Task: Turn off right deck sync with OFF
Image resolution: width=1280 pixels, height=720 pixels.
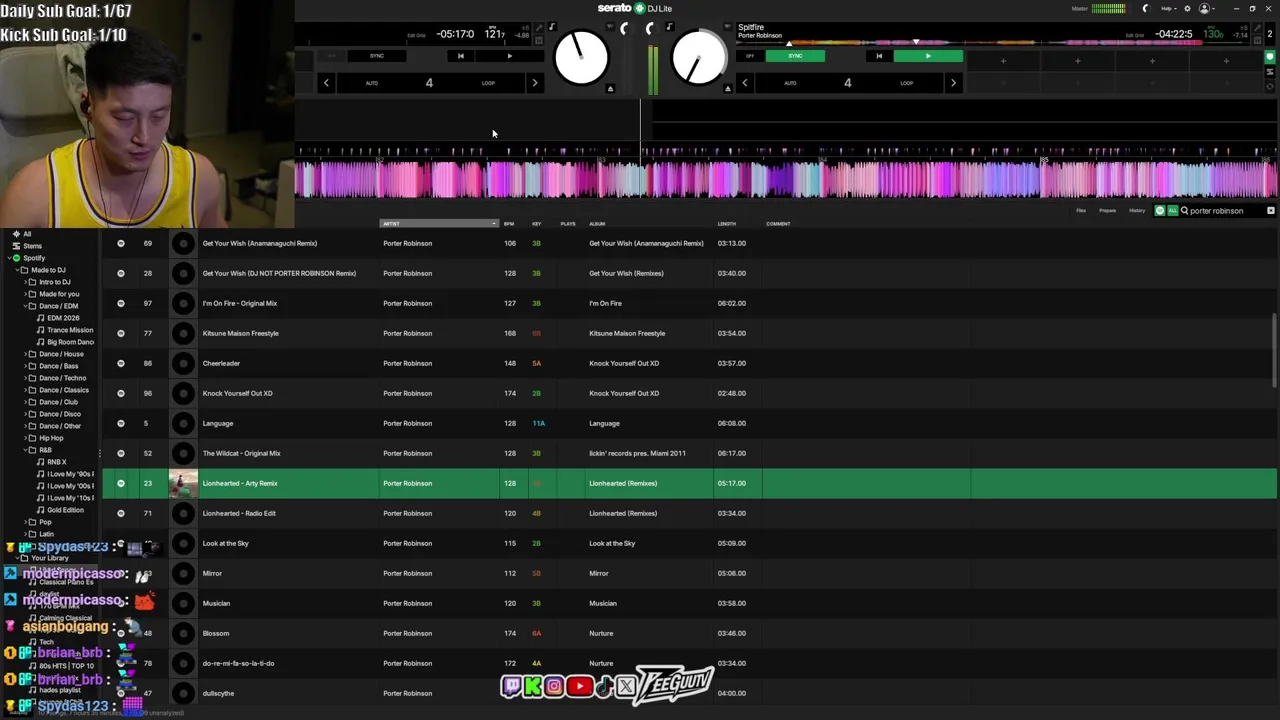Action: [x=750, y=56]
